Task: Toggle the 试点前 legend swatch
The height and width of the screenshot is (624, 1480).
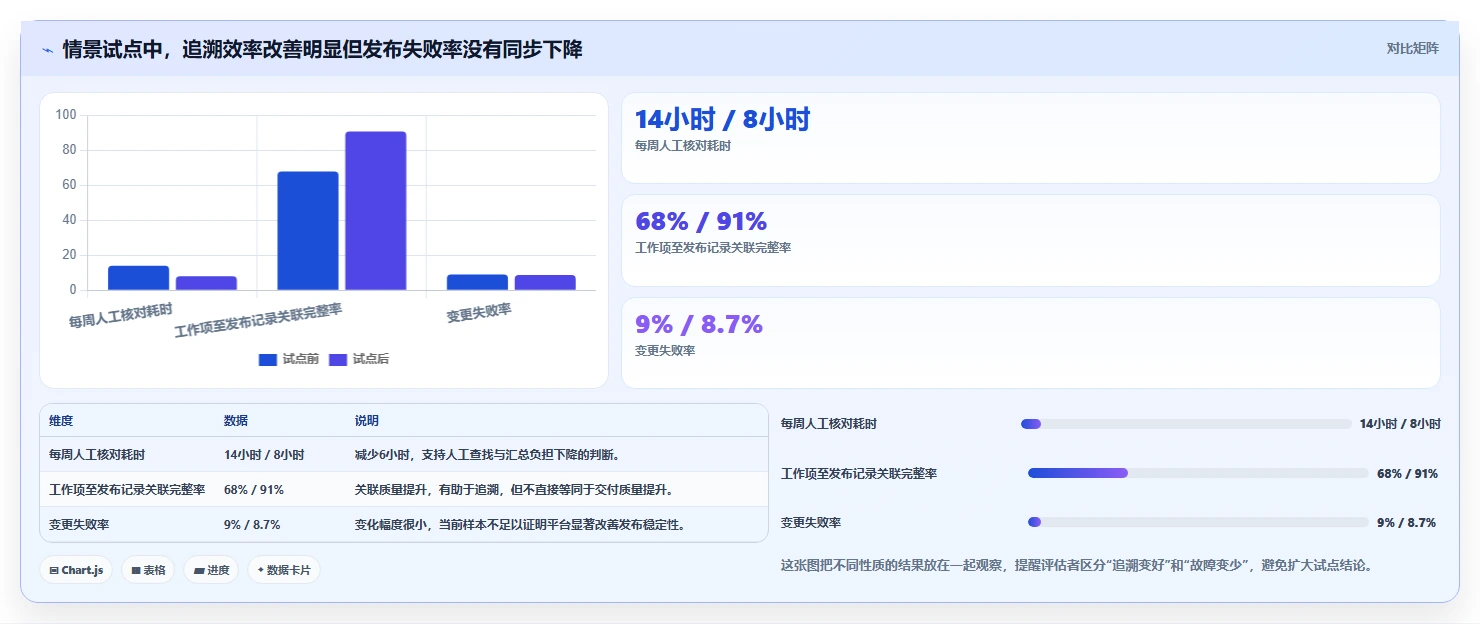Action: pos(267,359)
